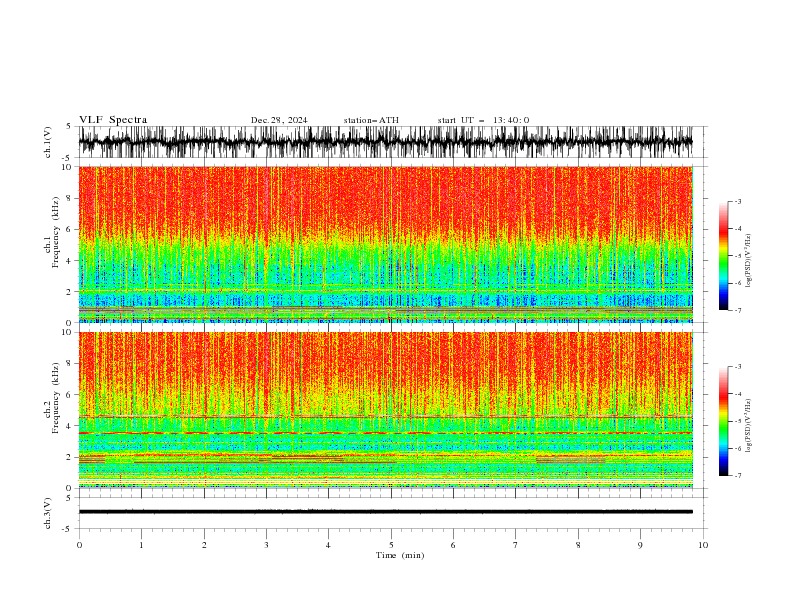The image size is (792, 612).
Task: Click time axis tick label "6"
Action: 453,545
